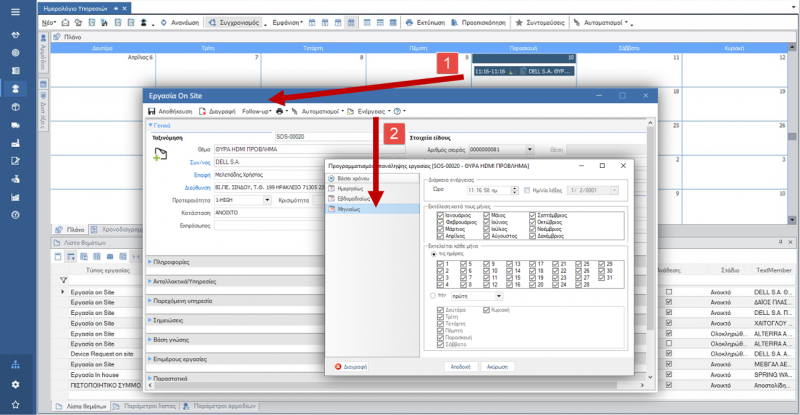800x415 pixels.
Task: Click the person icon in main toolbar
Action: coord(144,22)
